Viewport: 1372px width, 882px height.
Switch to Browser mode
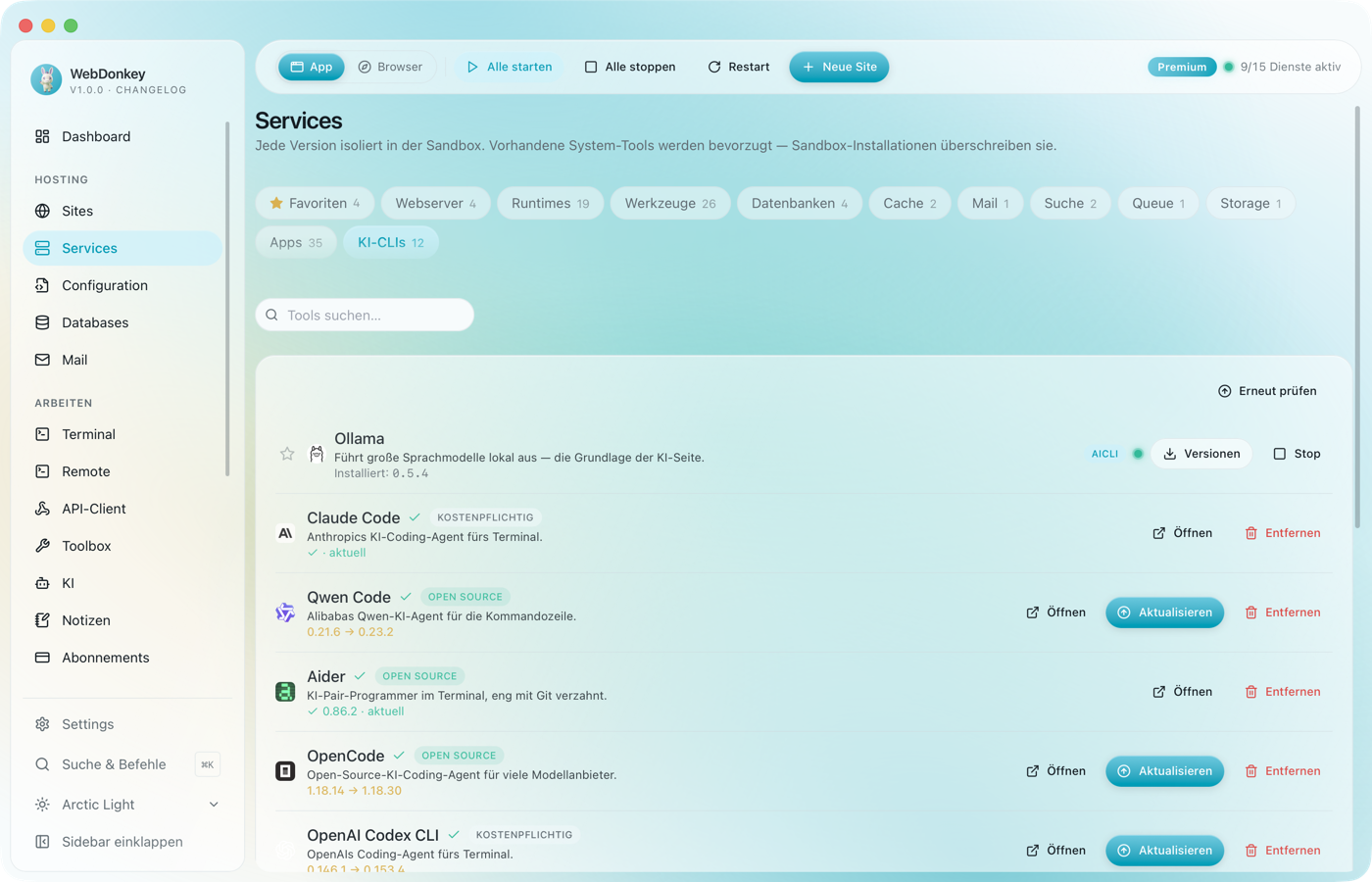pos(390,67)
